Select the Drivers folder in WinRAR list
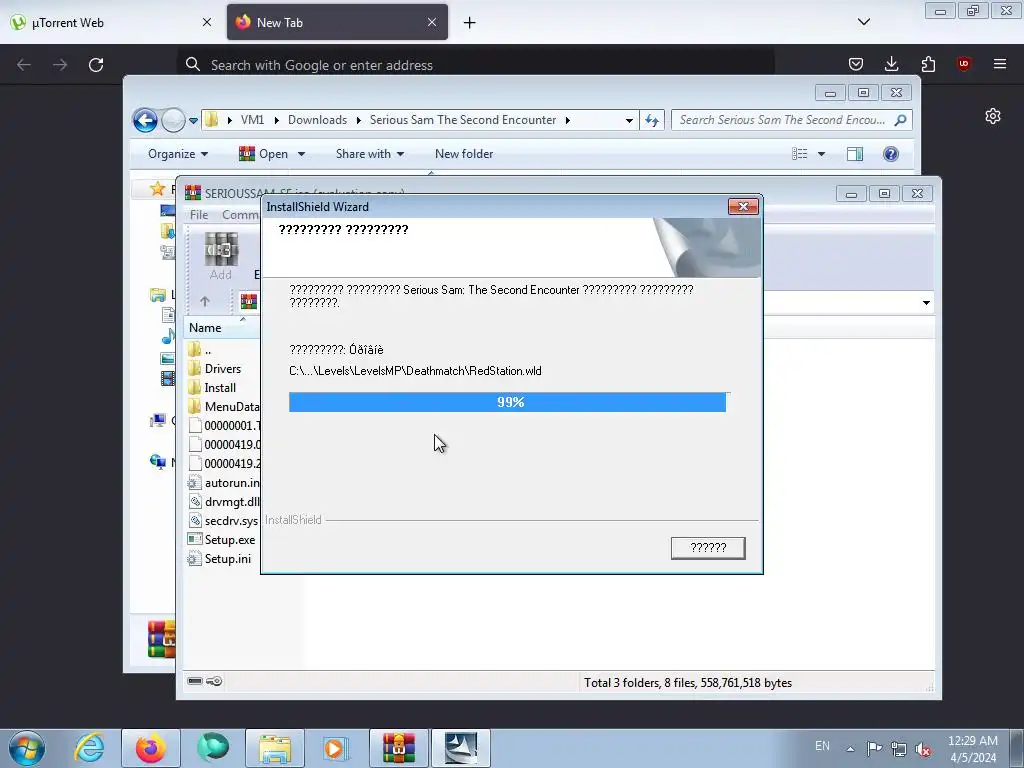The image size is (1024, 768). [223, 369]
